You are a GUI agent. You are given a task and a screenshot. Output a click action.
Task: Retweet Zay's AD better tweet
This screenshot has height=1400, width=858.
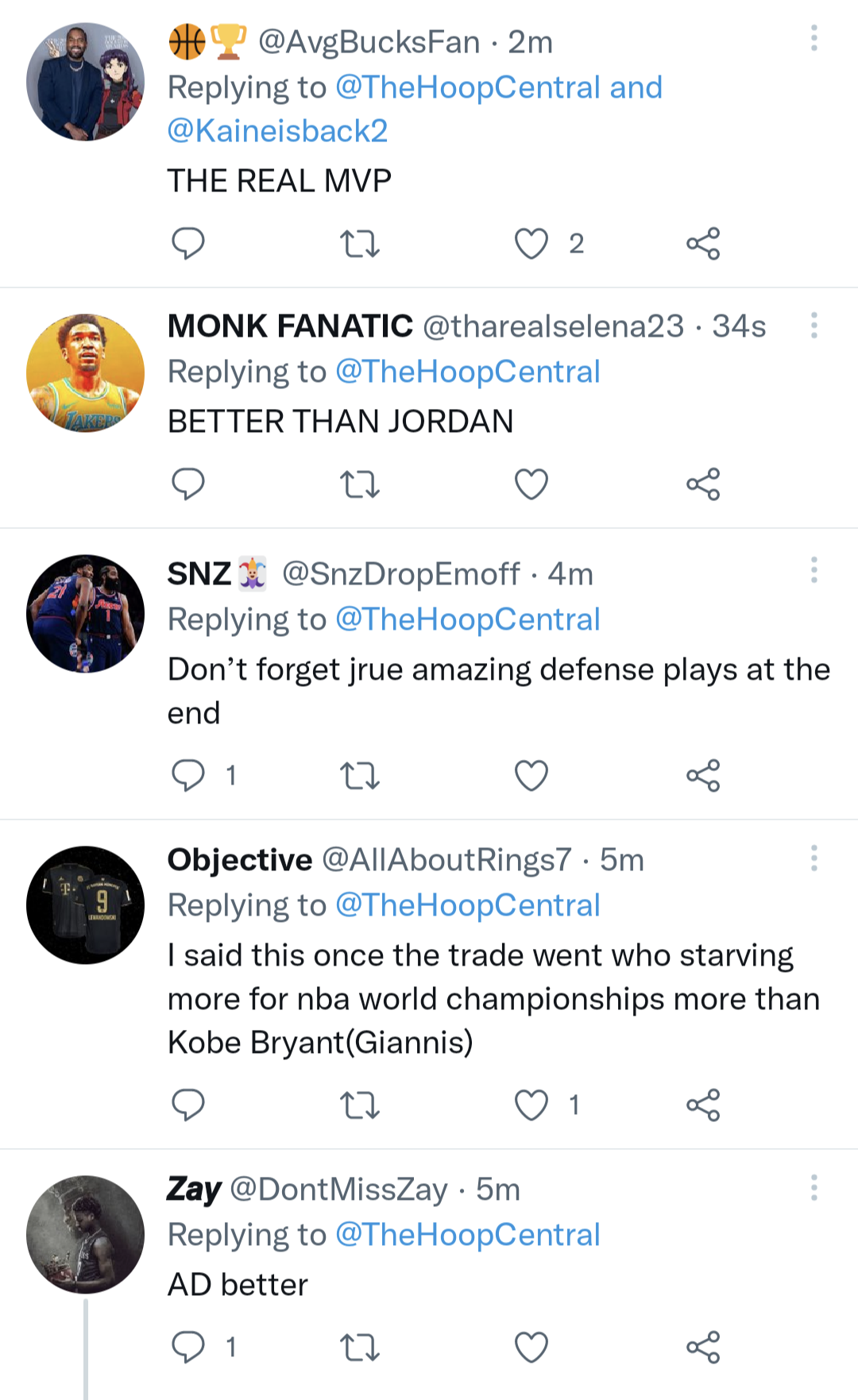click(x=359, y=1347)
